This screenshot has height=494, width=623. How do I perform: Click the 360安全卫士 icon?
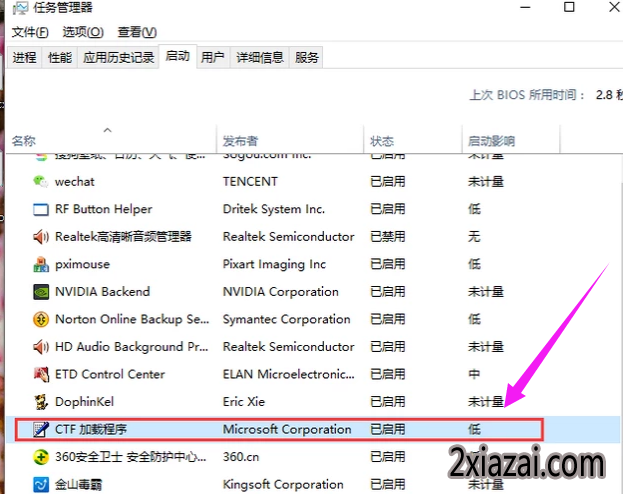(x=41, y=457)
